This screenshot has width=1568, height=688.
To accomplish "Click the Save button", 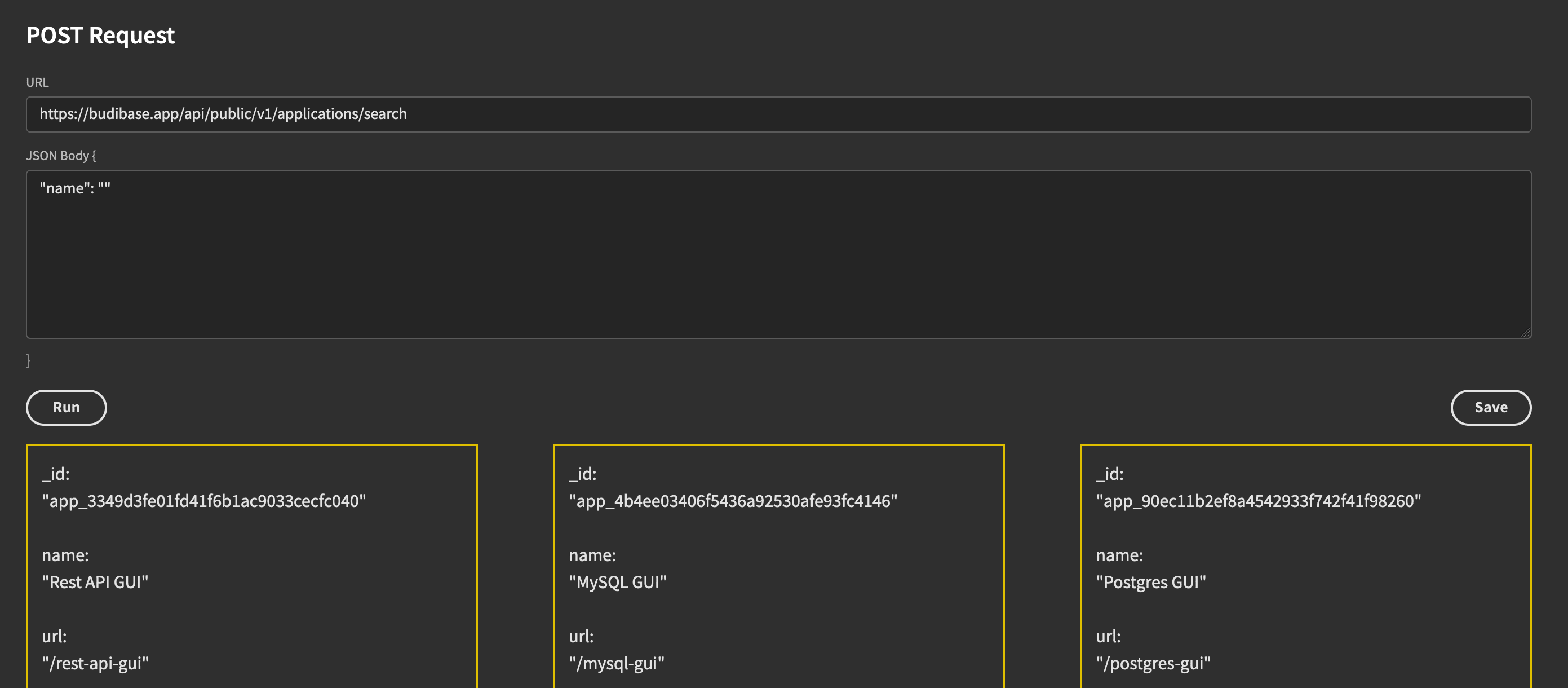I will coord(1491,407).
